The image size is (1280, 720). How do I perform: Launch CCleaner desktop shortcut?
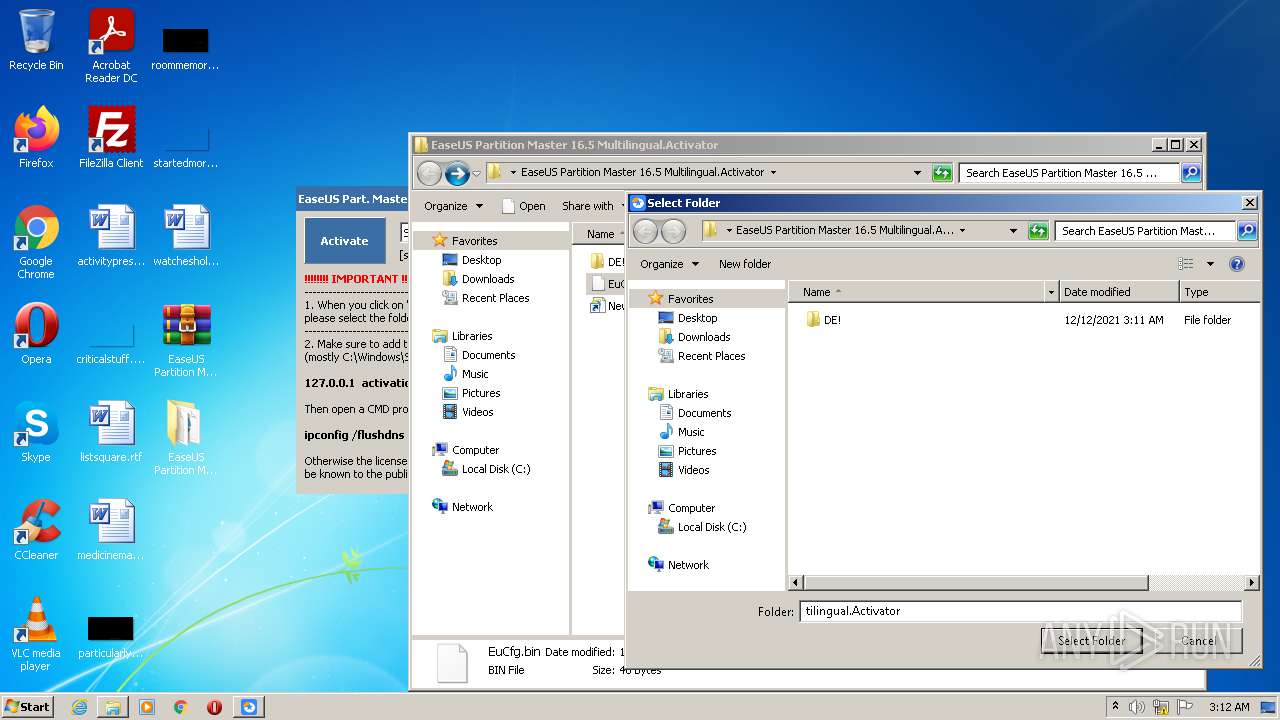(x=36, y=530)
